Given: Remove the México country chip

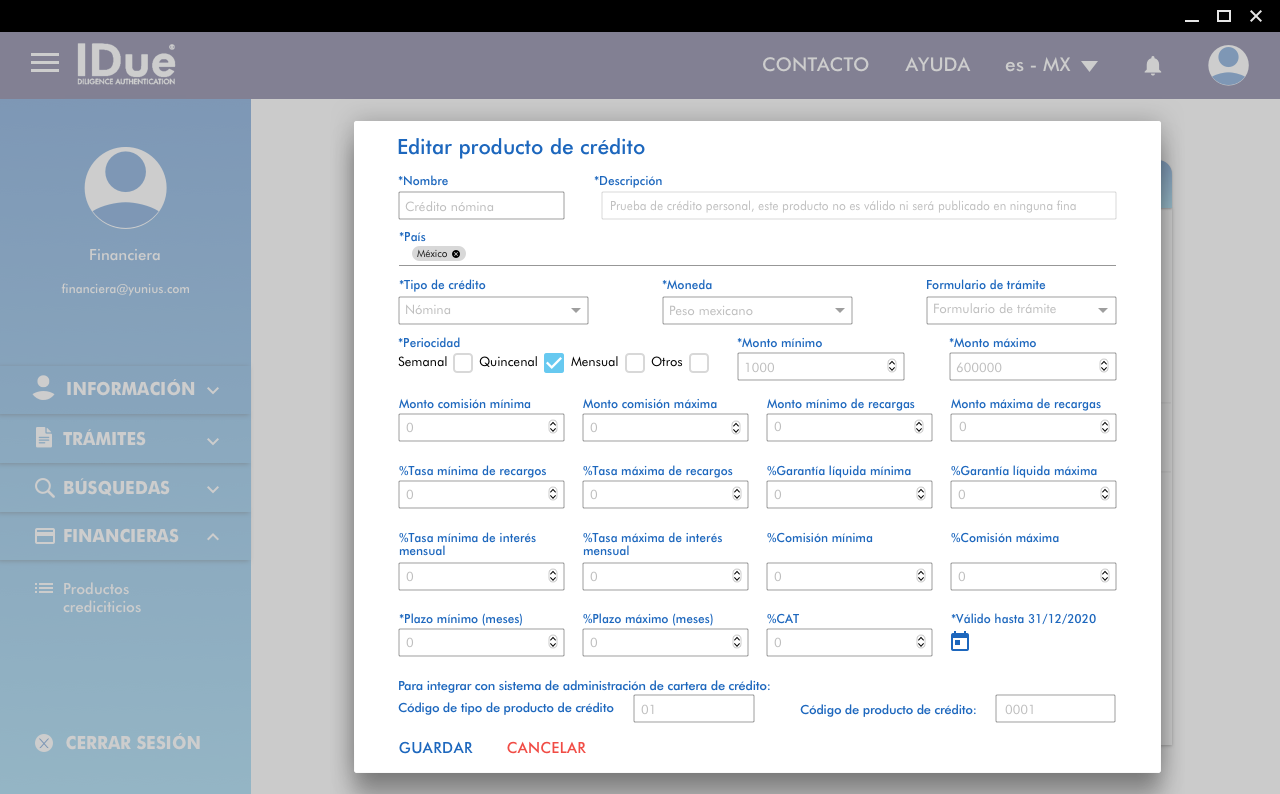Looking at the screenshot, I should [457, 254].
